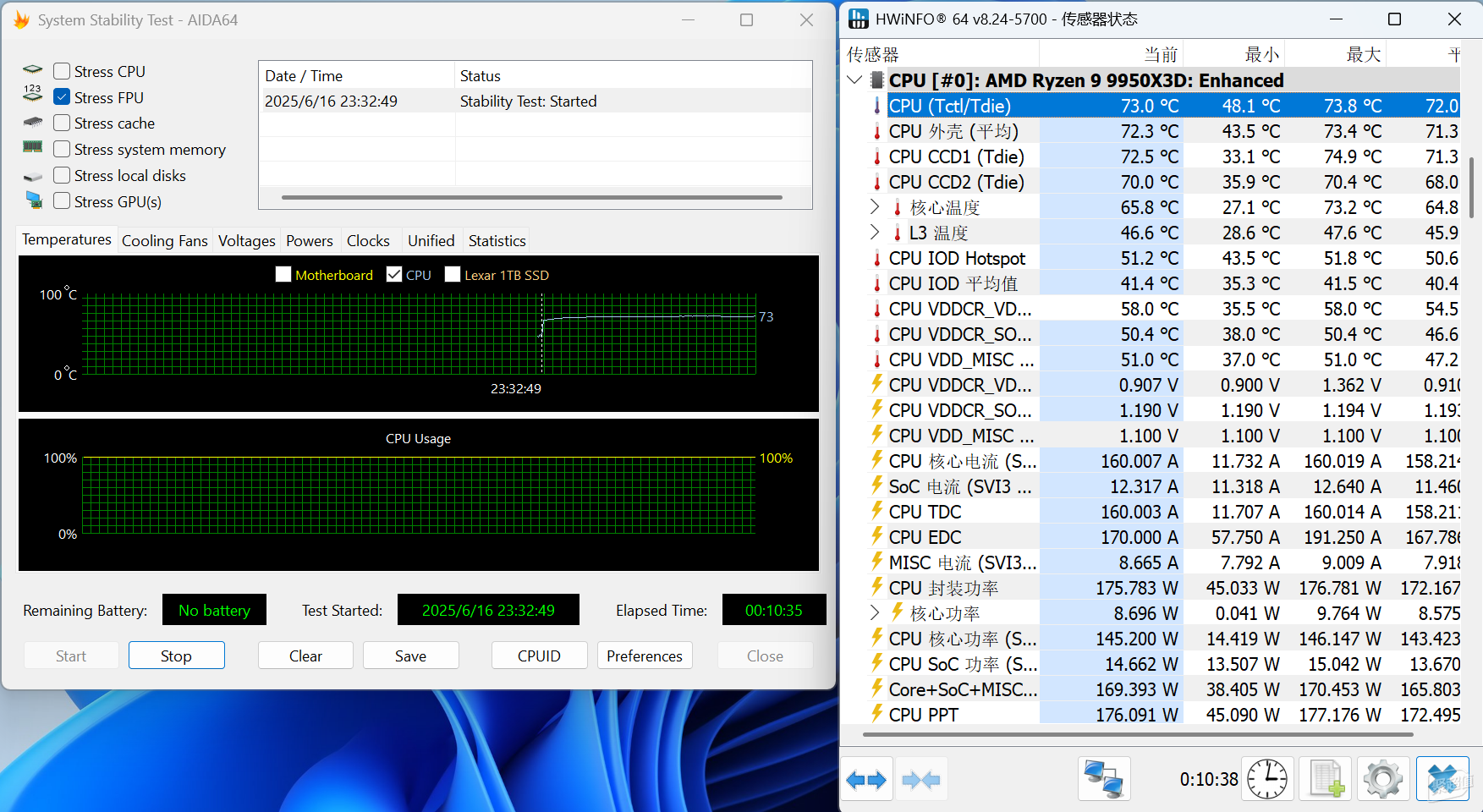Click CPU chip icon beside Ryzen 9 9950X3D

click(x=877, y=80)
